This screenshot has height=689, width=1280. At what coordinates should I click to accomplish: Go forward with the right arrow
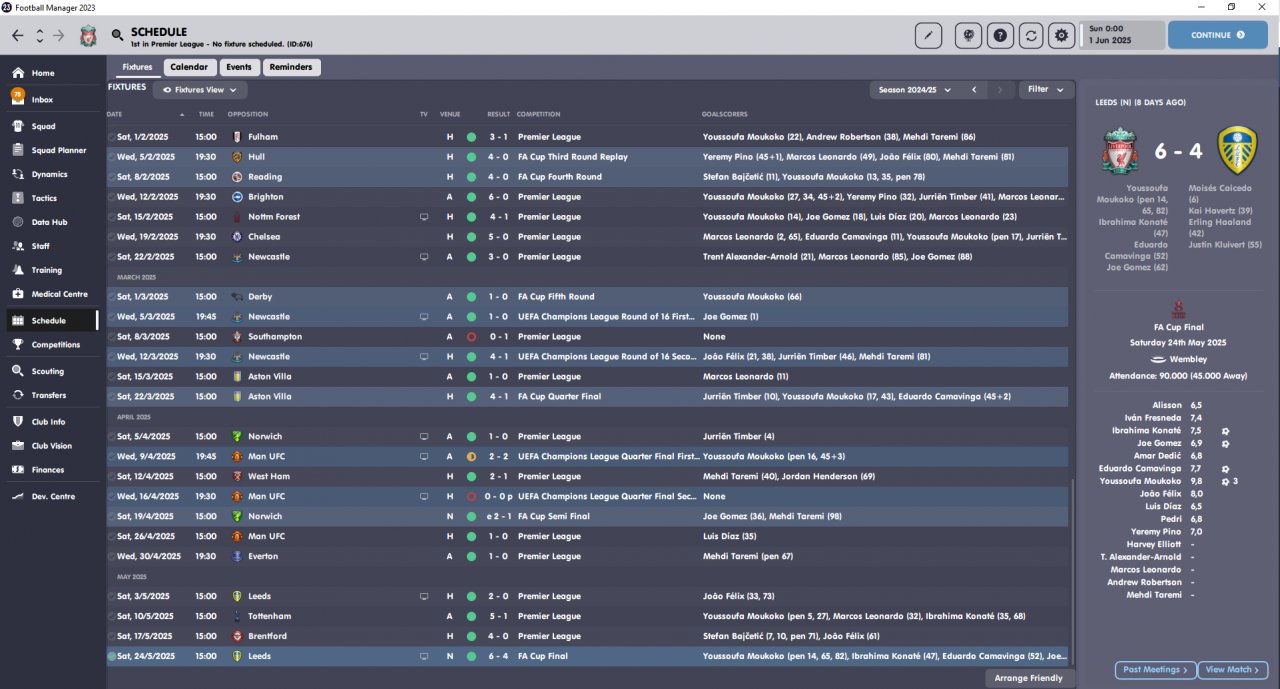coord(58,35)
